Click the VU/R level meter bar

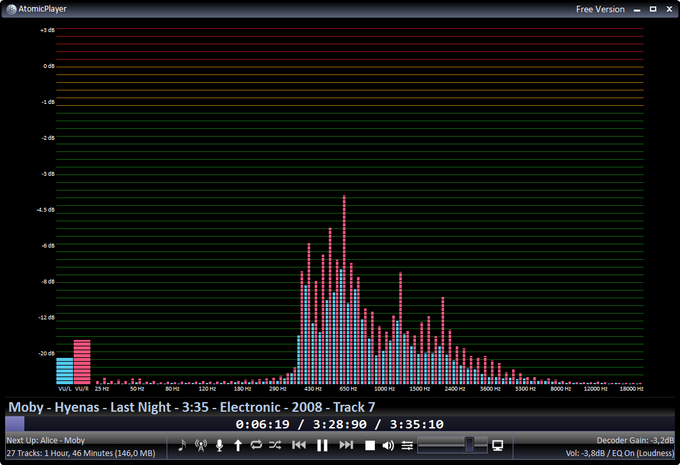(82, 362)
